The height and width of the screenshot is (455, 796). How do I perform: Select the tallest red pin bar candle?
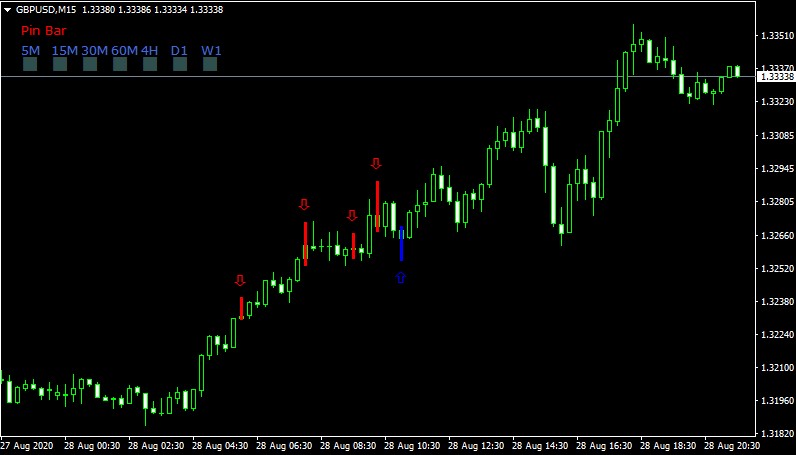[x=377, y=205]
